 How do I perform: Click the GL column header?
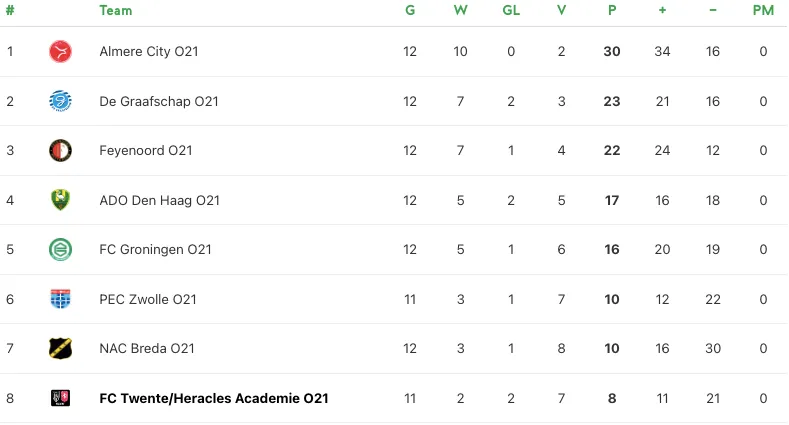point(511,11)
